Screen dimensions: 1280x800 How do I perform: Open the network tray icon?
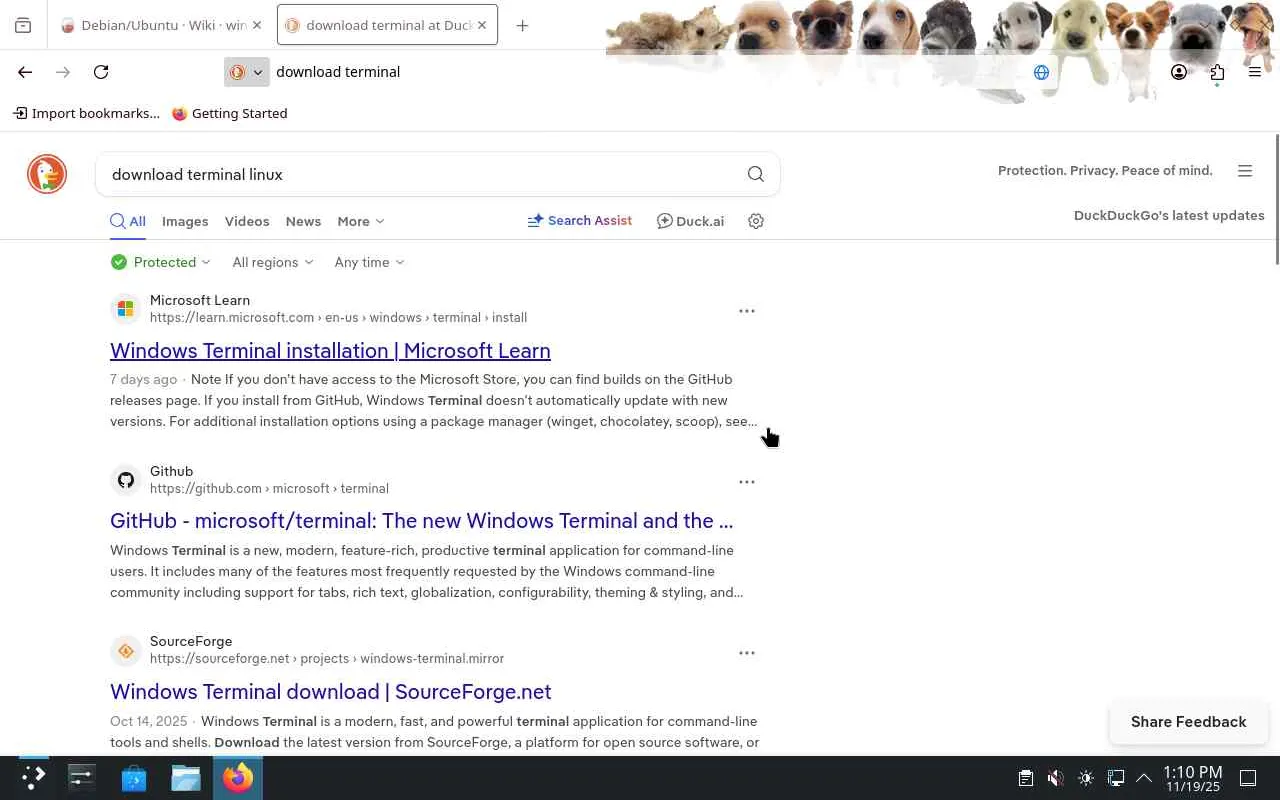(1116, 778)
